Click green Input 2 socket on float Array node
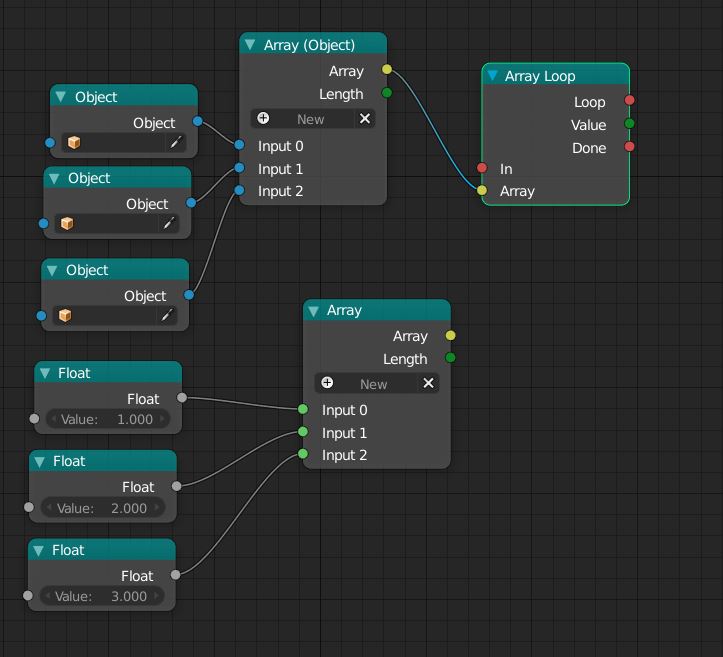This screenshot has height=657, width=723. 303,454
